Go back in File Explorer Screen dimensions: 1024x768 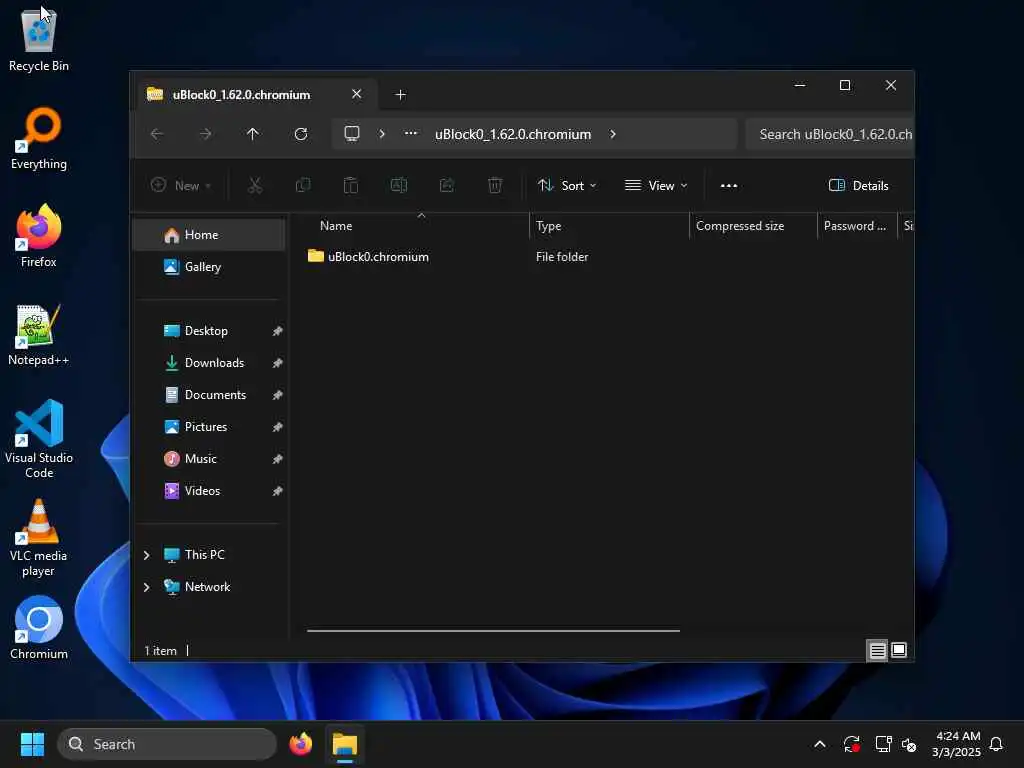point(157,134)
